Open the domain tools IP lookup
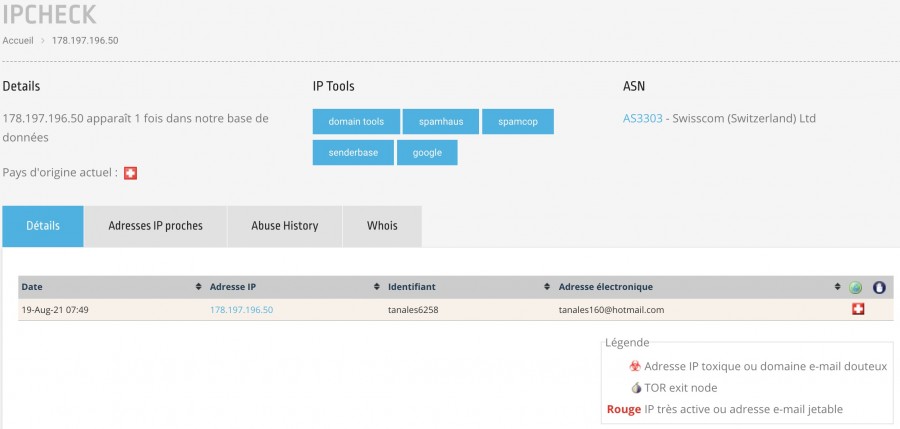 tap(356, 122)
